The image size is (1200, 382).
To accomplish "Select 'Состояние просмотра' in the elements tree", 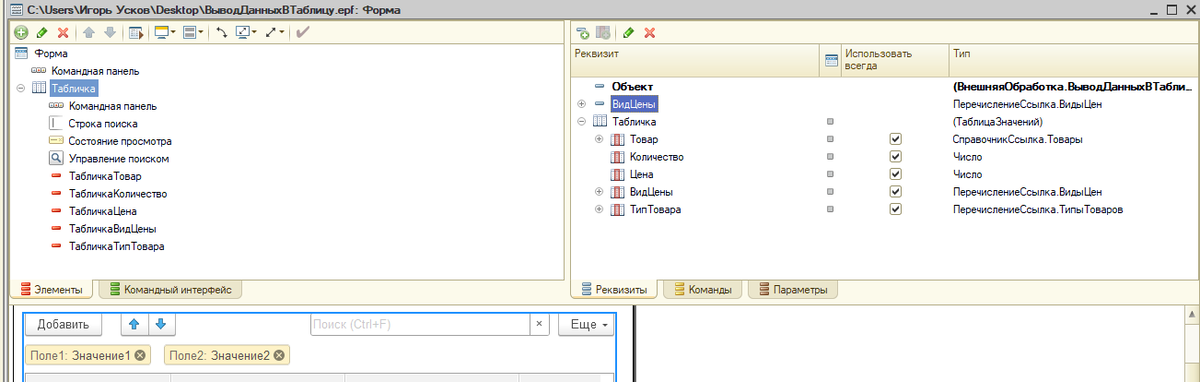I will pos(120,141).
